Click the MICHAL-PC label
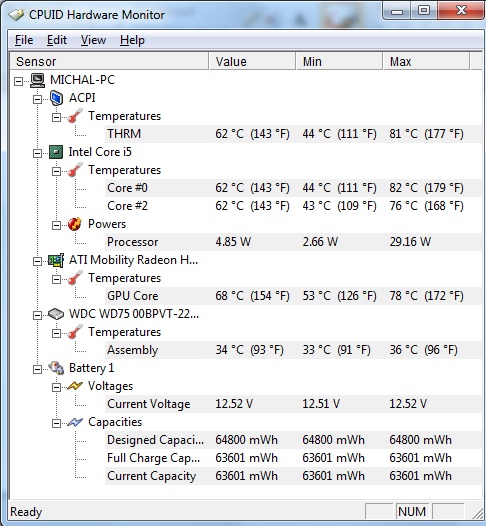 point(83,80)
